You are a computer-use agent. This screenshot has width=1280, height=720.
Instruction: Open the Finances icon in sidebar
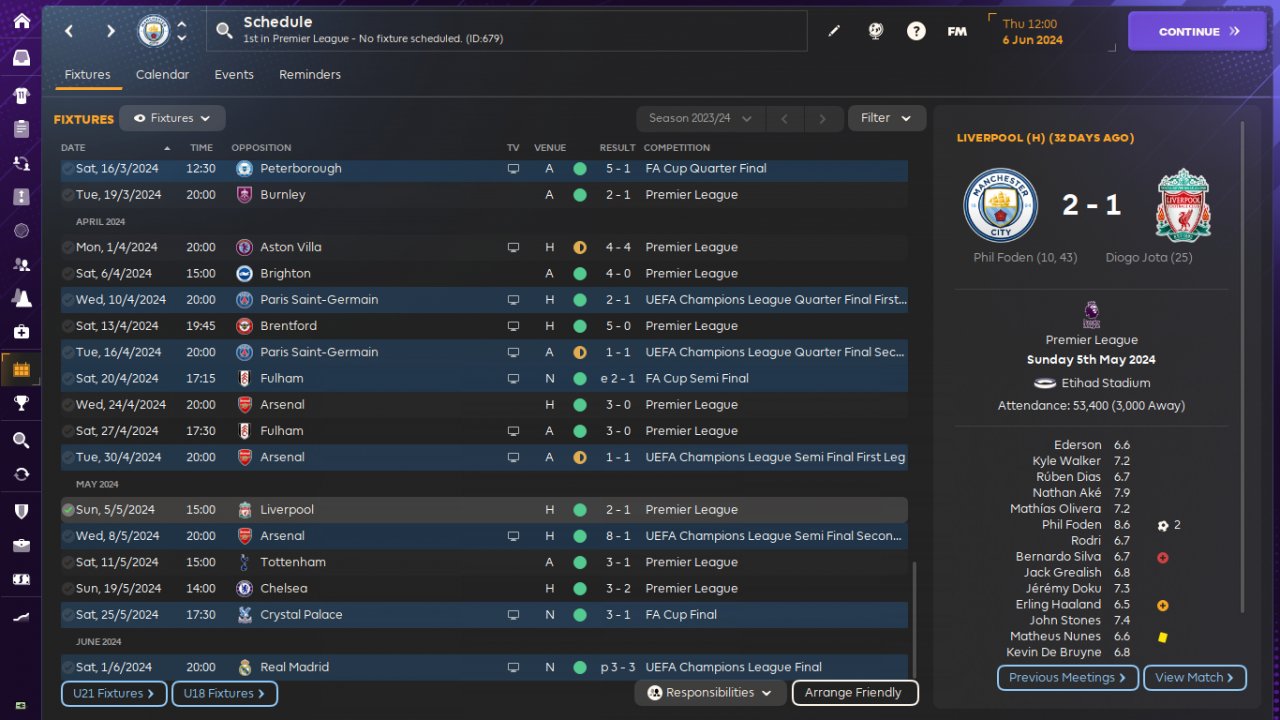[x=21, y=579]
